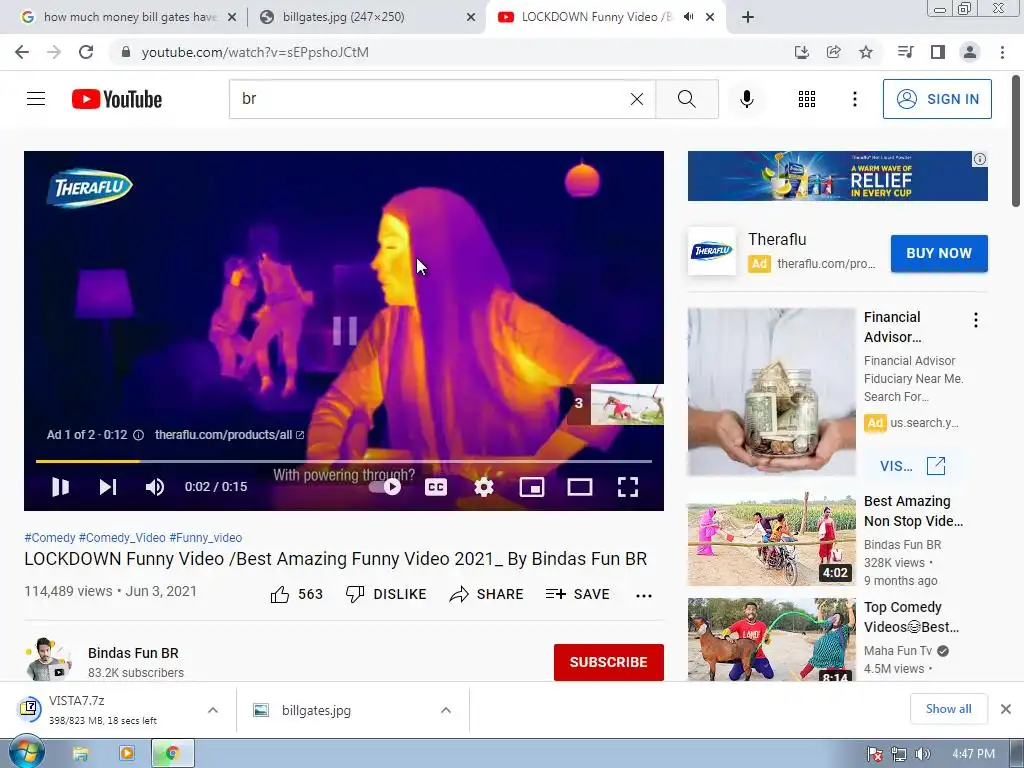Click the #Comedy hashtag
The height and width of the screenshot is (768, 1024).
(50, 537)
